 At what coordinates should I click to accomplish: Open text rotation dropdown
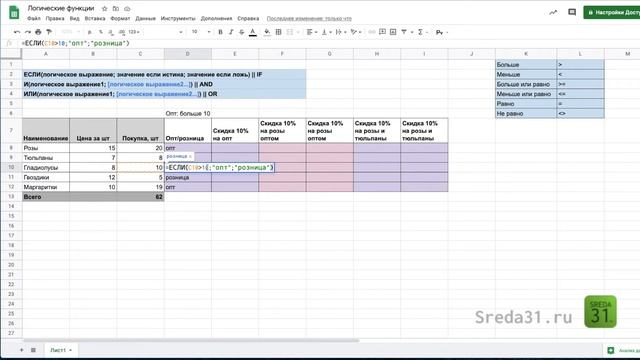pos(356,32)
